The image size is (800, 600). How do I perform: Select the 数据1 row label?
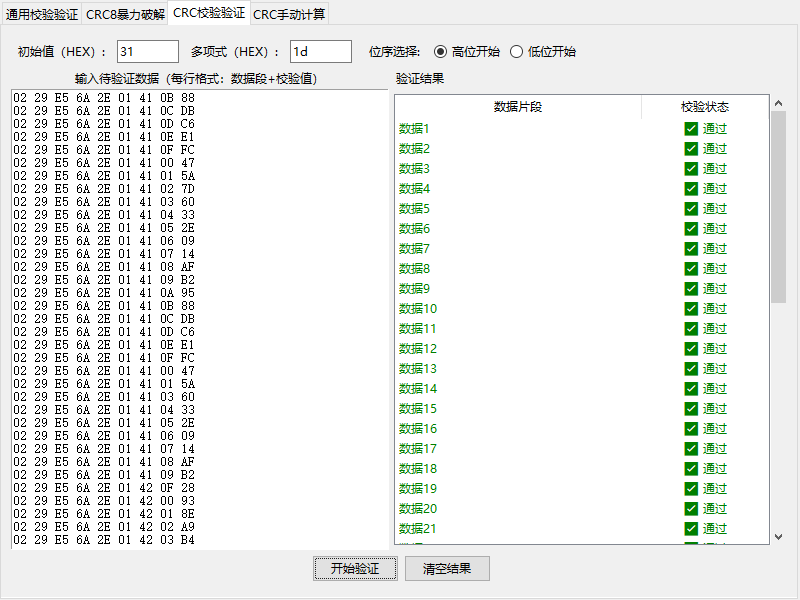click(x=414, y=129)
